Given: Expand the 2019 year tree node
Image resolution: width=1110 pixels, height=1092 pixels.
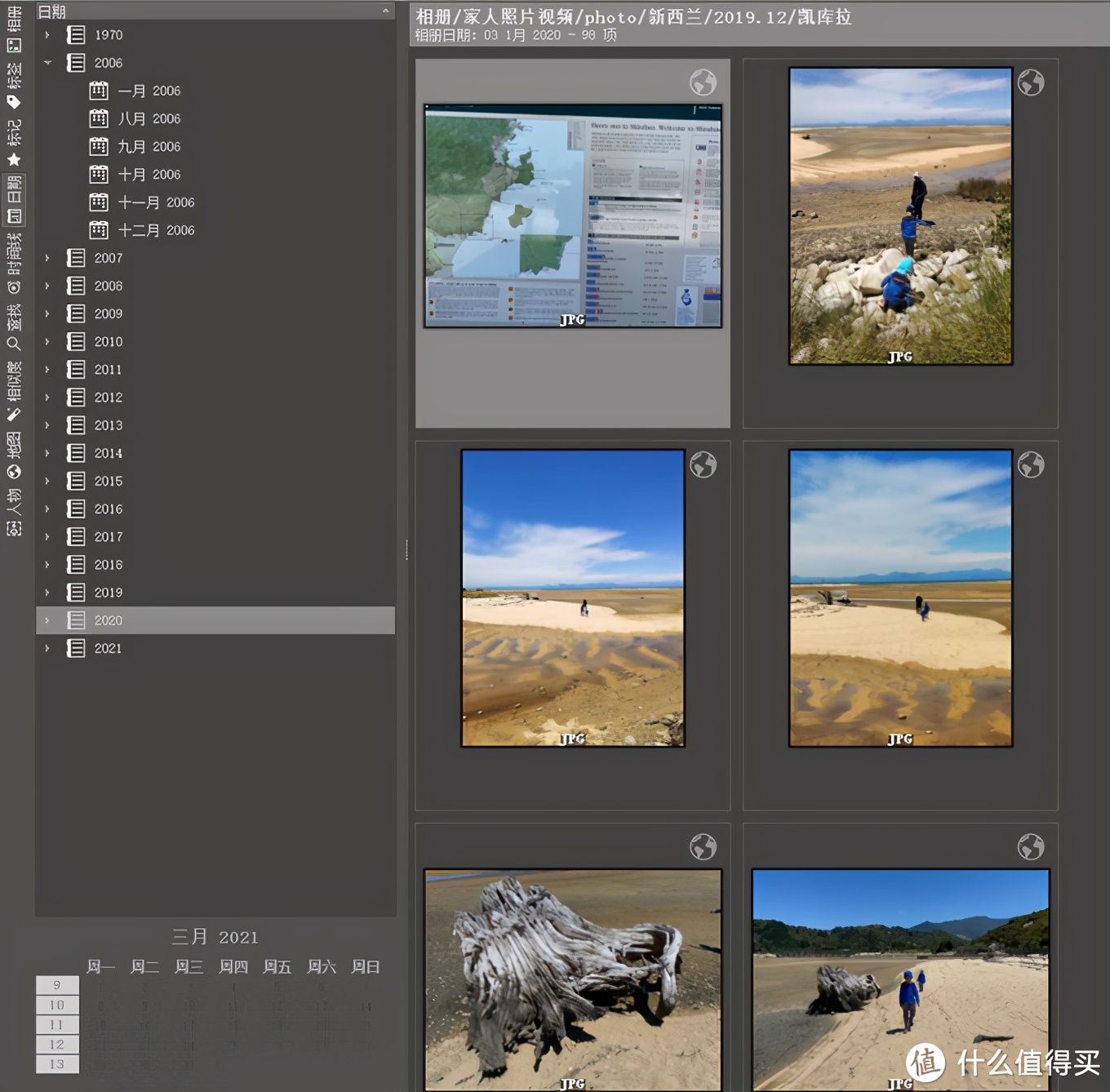Looking at the screenshot, I should [47, 593].
